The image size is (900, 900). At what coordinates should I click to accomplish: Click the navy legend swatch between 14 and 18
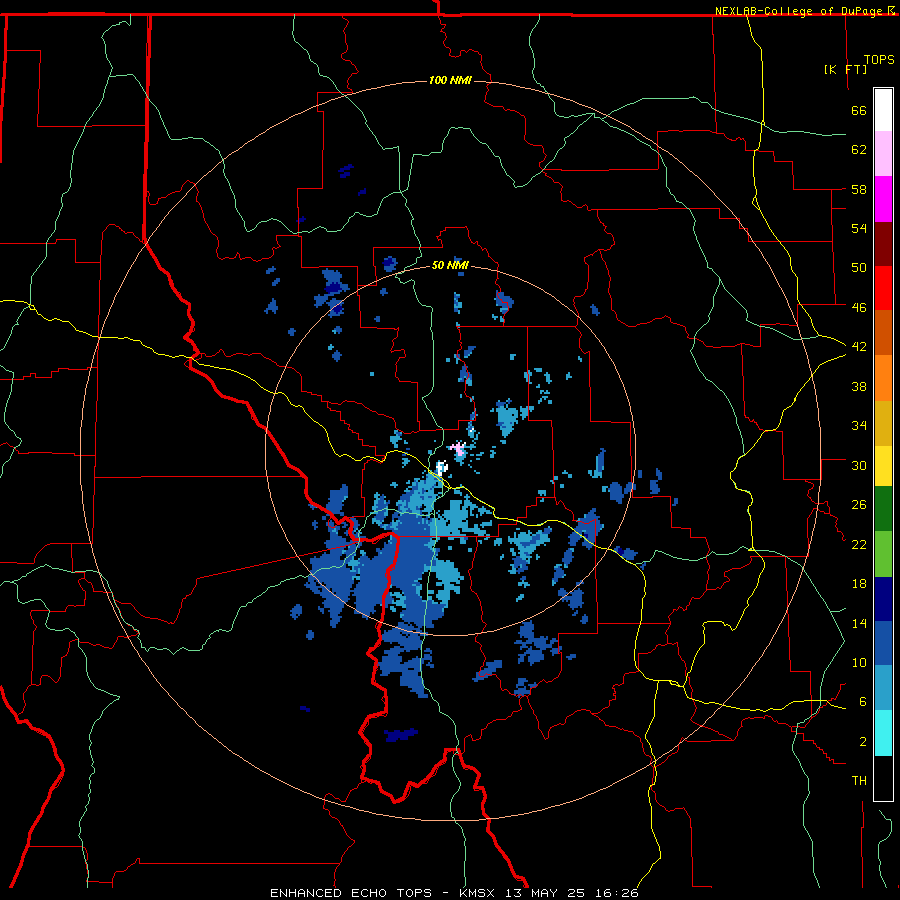[x=883, y=599]
